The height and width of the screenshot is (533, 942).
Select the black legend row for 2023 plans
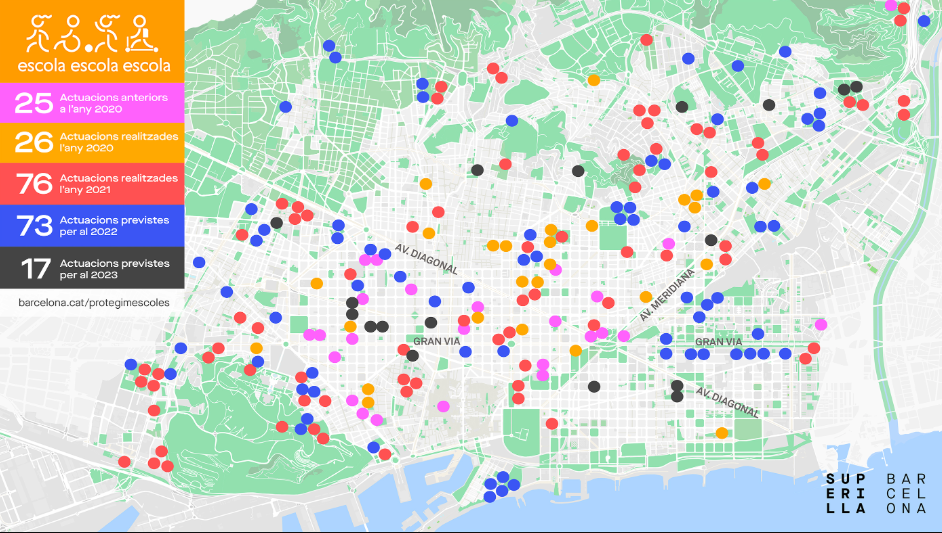click(92, 267)
